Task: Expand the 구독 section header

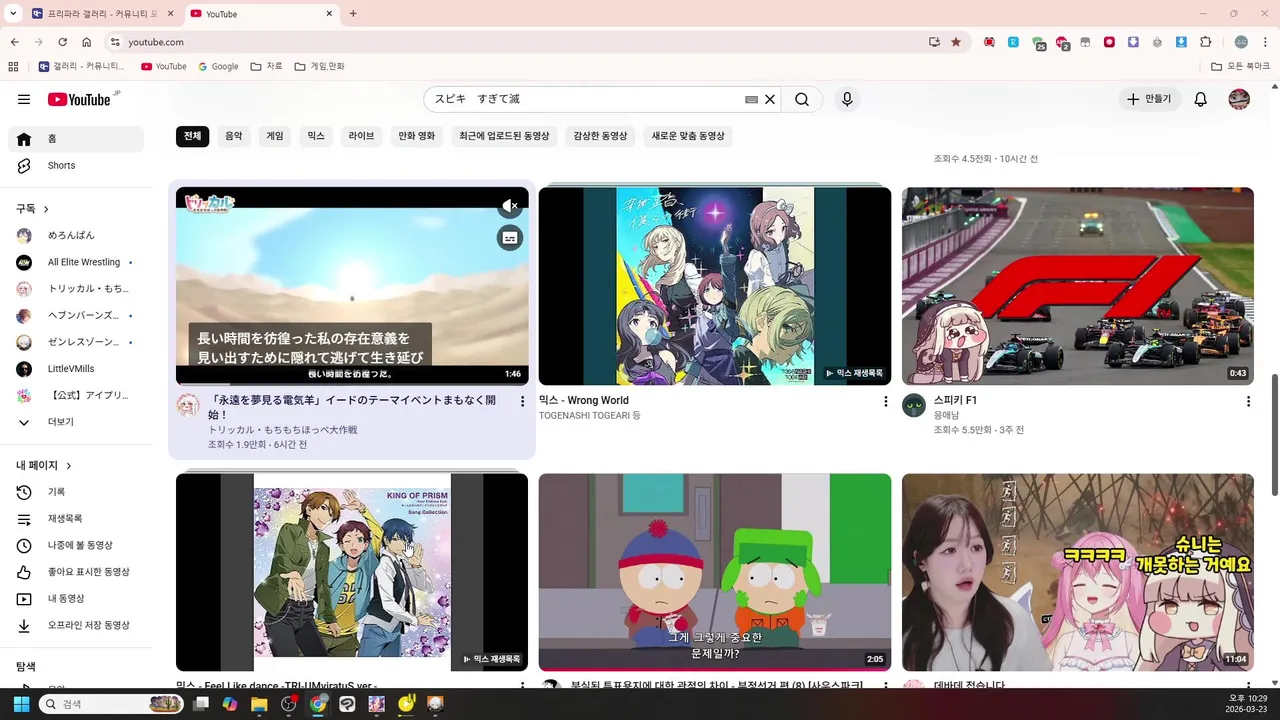Action: [33, 208]
